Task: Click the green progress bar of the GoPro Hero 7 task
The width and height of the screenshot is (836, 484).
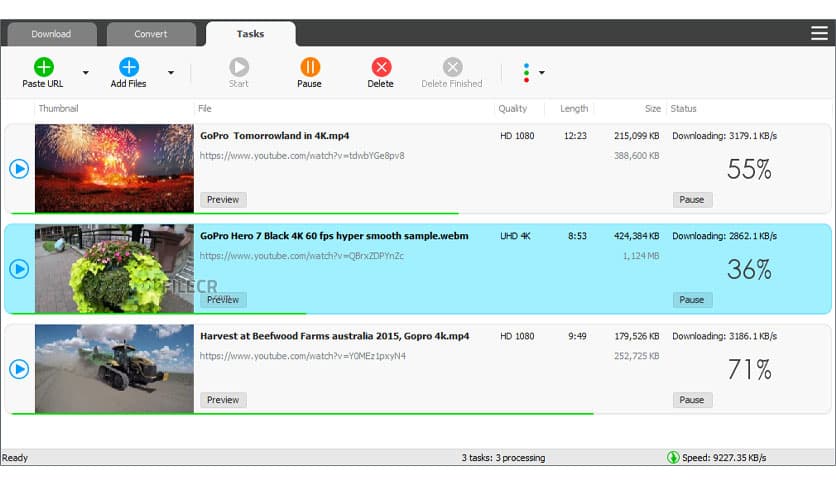Action: coord(159,313)
